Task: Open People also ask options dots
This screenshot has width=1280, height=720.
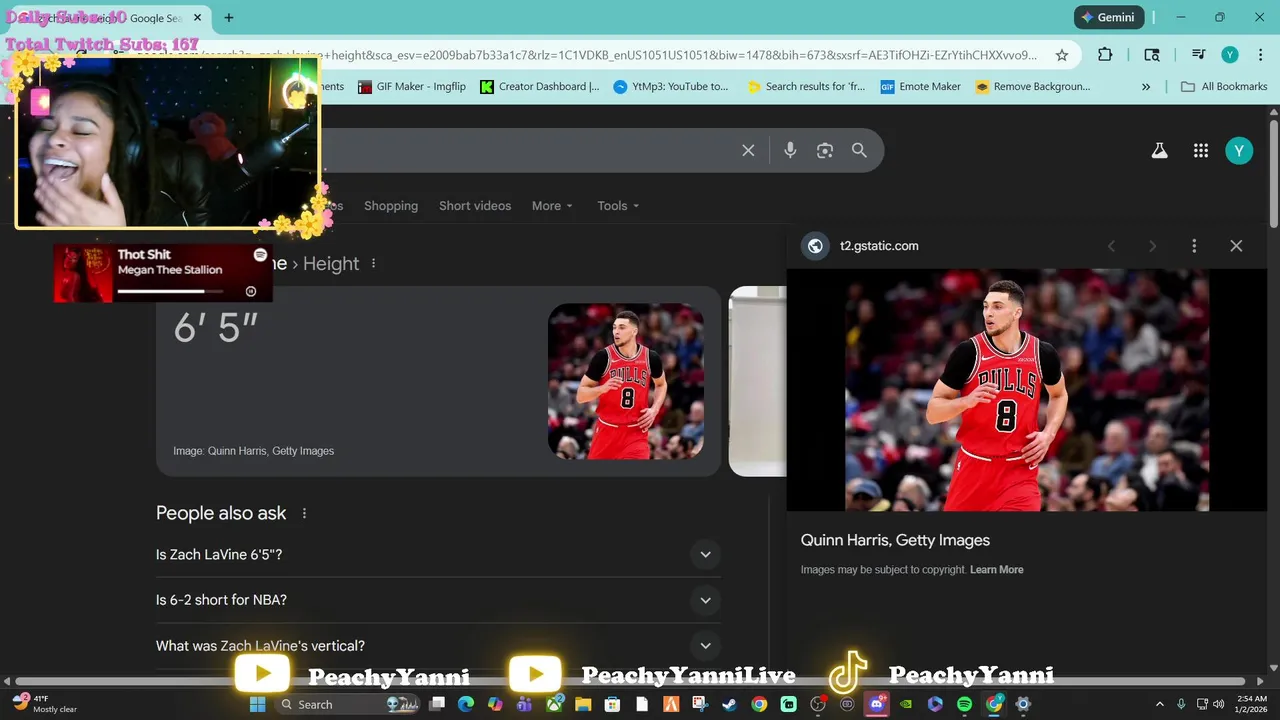Action: 305,513
